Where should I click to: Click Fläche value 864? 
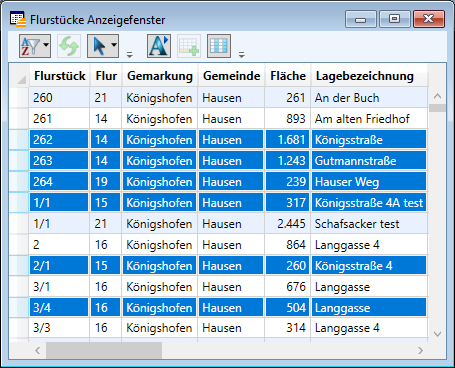click(288, 245)
